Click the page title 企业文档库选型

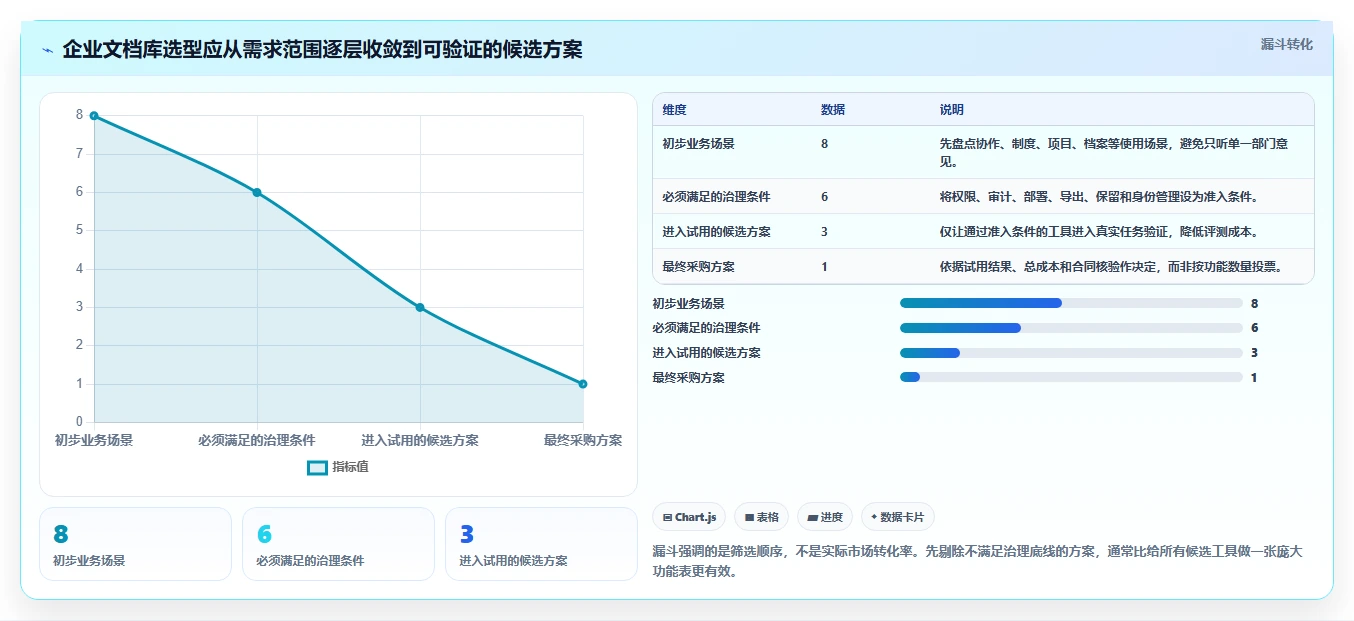[x=322, y=50]
